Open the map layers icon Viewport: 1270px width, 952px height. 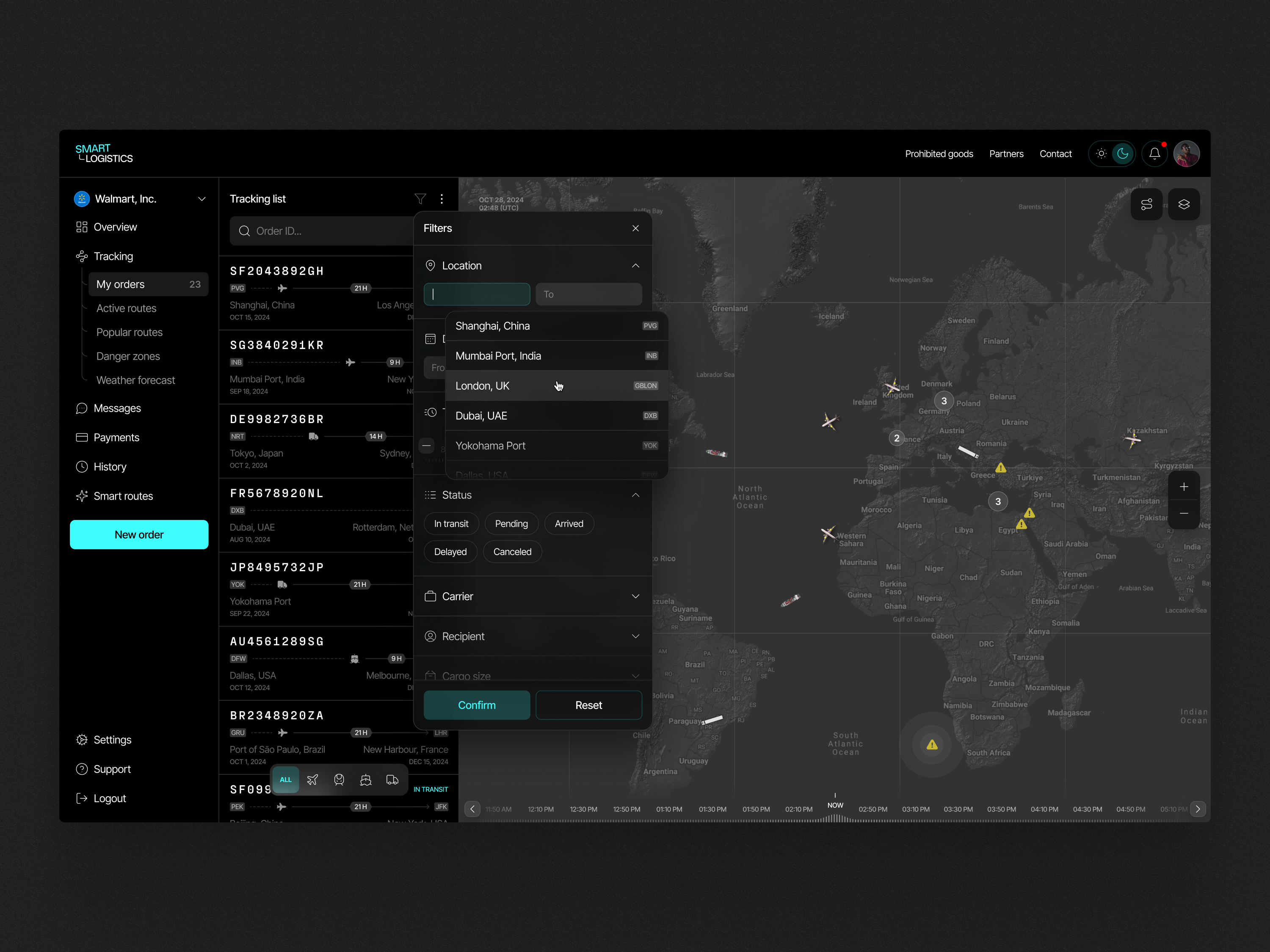1184,204
